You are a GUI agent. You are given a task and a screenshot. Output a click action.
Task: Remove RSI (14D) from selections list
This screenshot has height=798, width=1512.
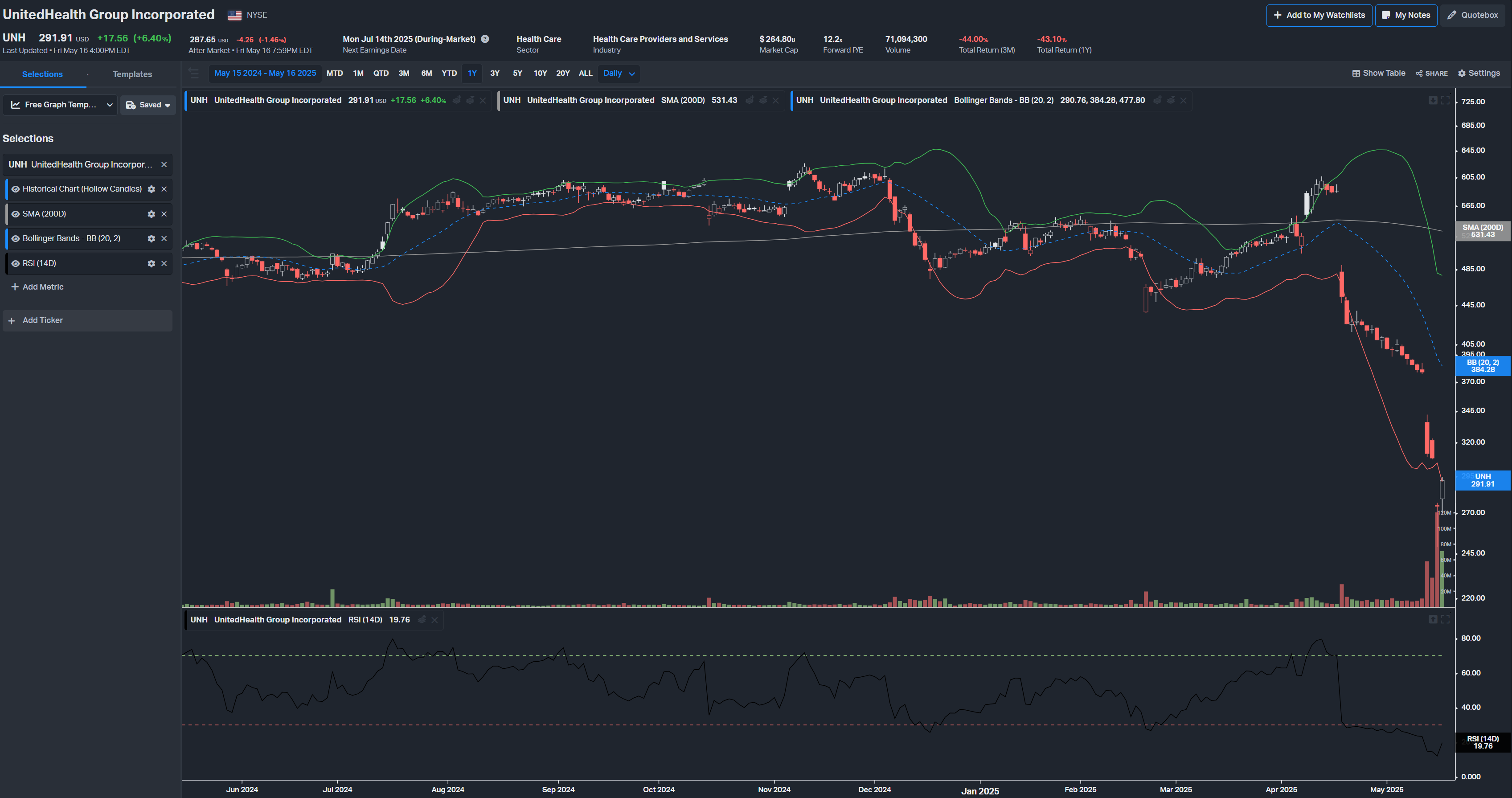164,263
